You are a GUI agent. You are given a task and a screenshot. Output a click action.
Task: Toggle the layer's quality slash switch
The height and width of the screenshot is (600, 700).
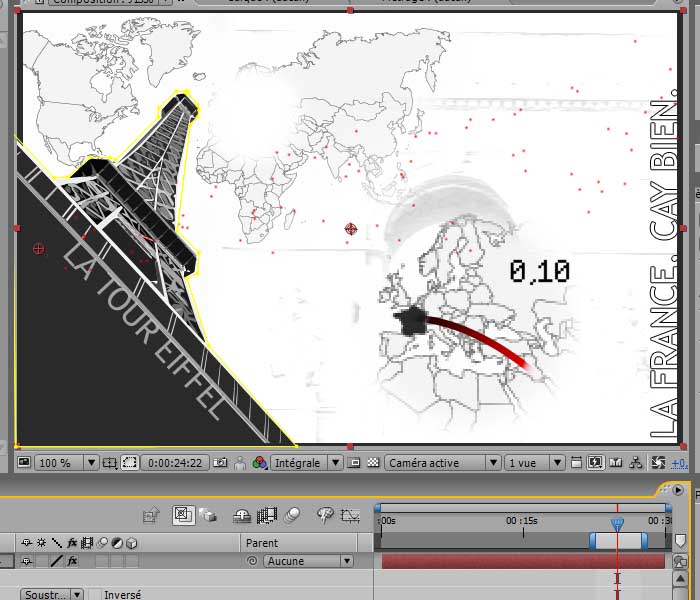coord(57,561)
